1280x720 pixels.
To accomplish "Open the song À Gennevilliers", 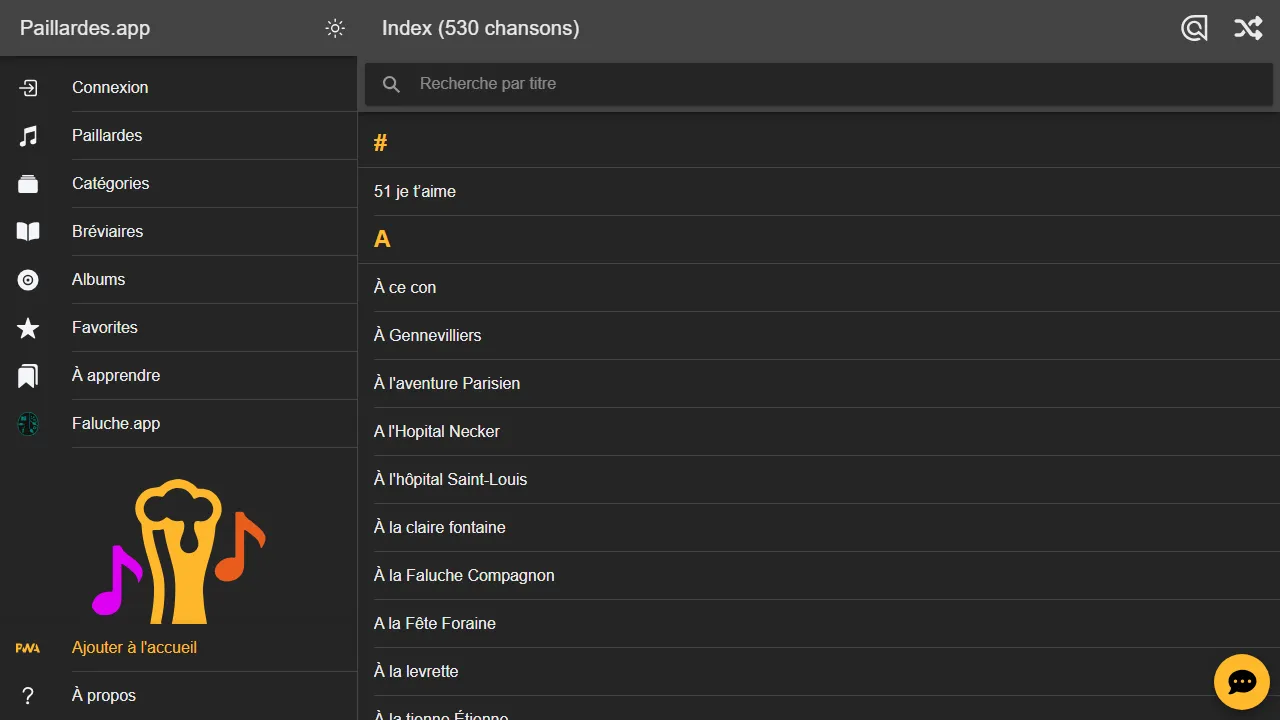I will pos(428,336).
